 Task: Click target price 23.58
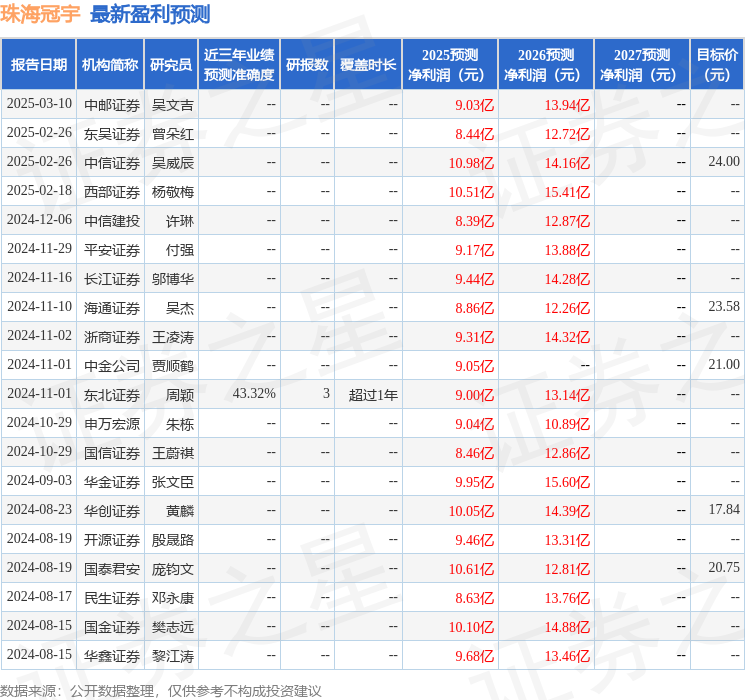click(724, 307)
